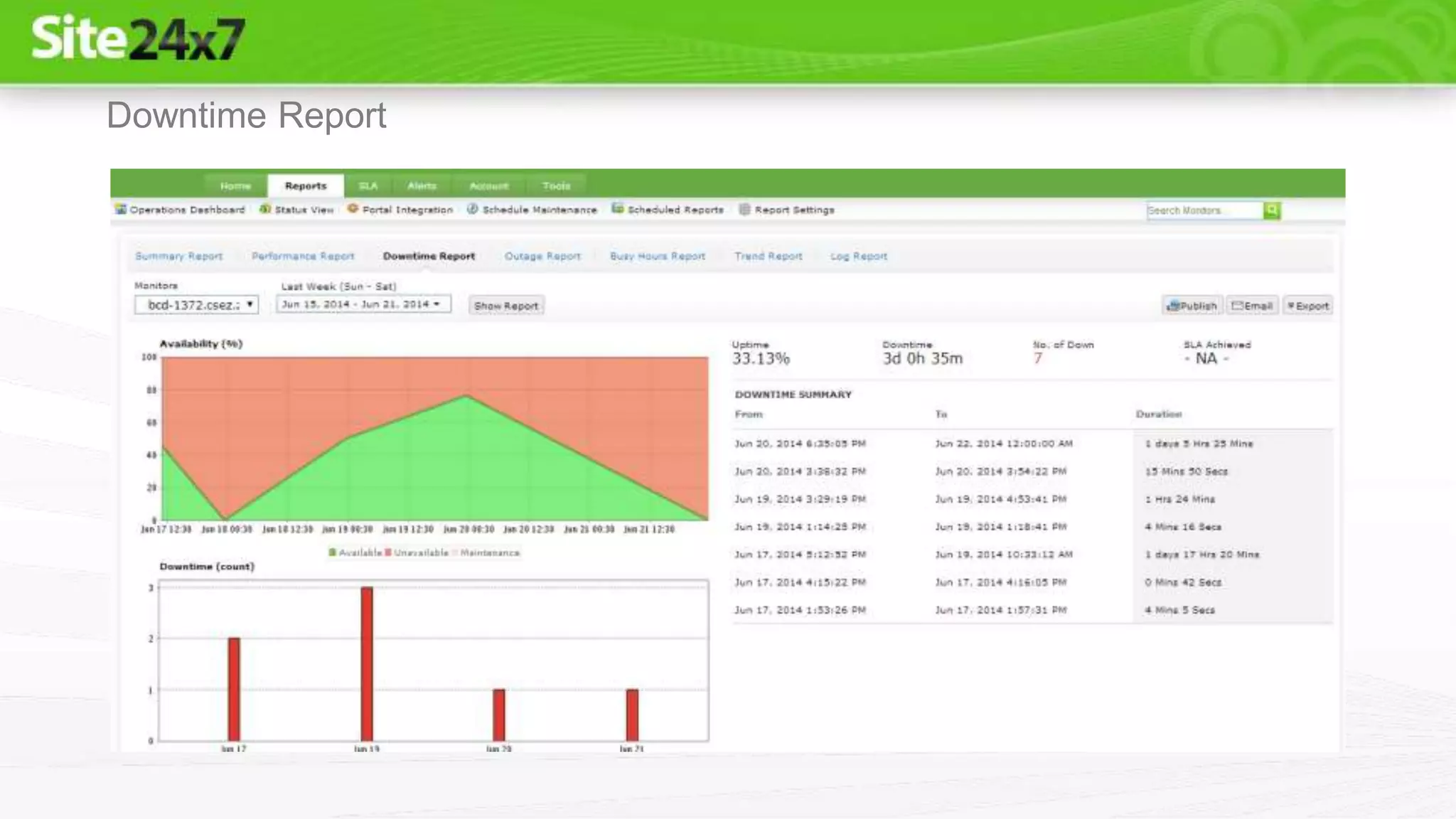Viewport: 1456px width, 819px height.
Task: Open the Outage Report tab
Action: click(x=542, y=256)
